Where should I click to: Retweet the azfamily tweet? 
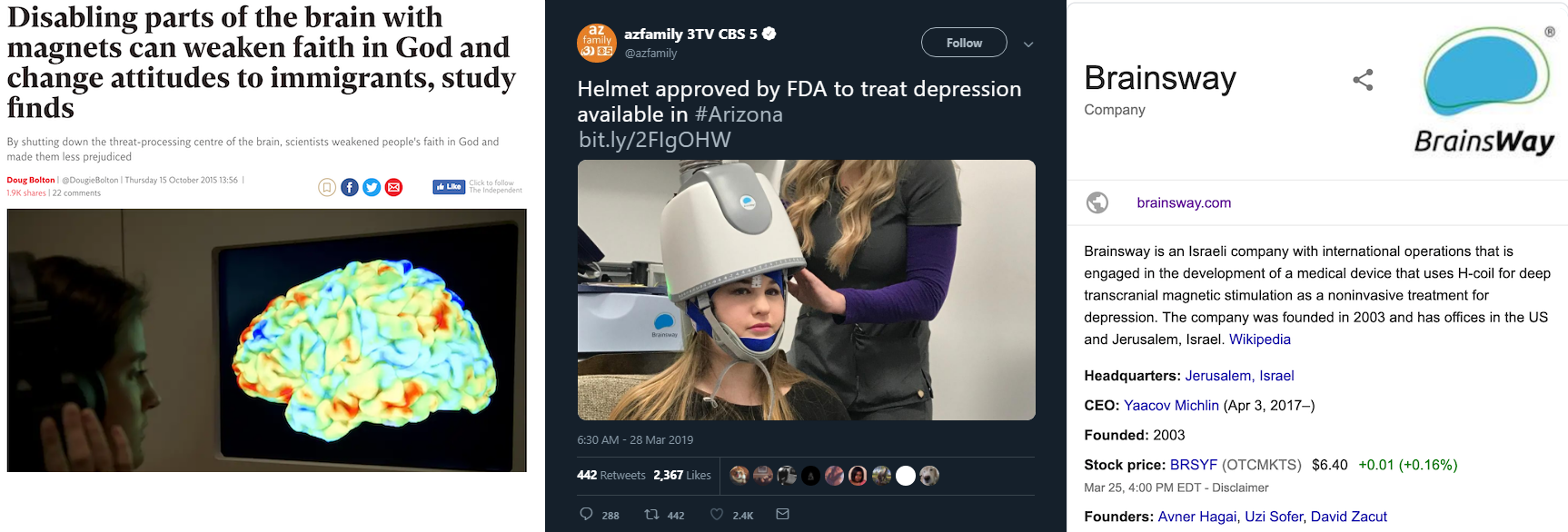pyautogui.click(x=651, y=515)
